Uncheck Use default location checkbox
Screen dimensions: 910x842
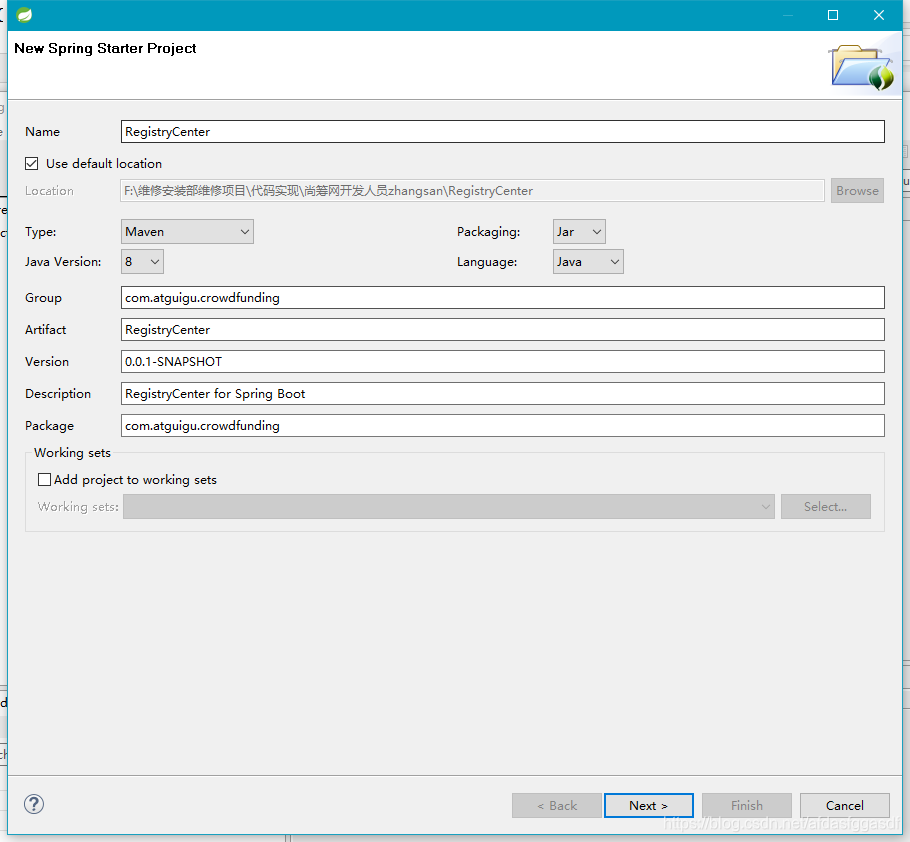tap(32, 164)
